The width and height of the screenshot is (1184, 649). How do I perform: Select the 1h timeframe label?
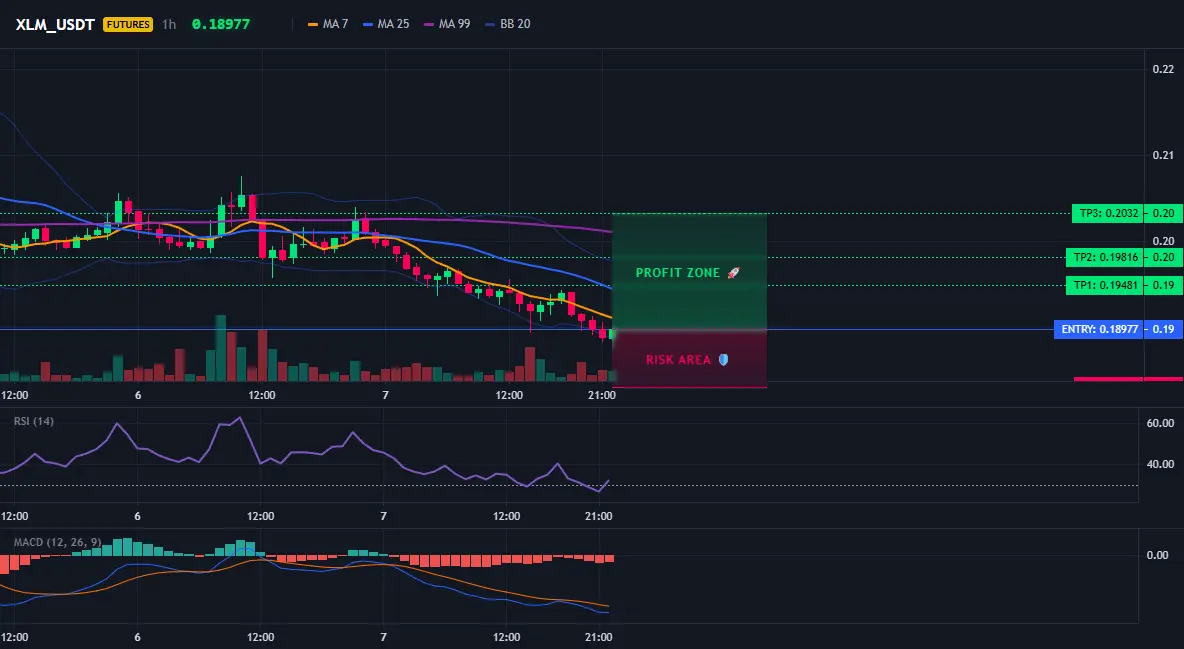tap(169, 24)
